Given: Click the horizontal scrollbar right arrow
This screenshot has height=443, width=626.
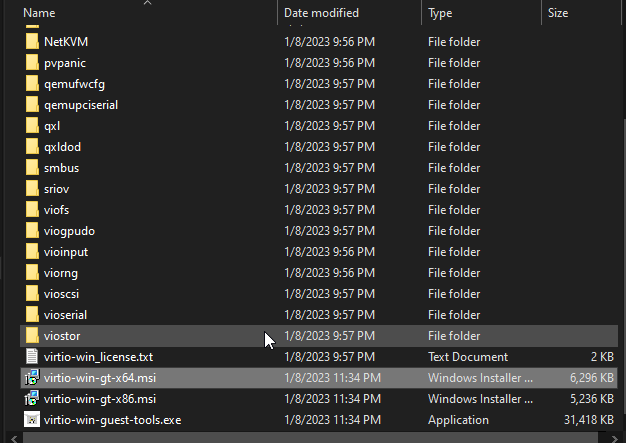Looking at the screenshot, I should [614, 439].
